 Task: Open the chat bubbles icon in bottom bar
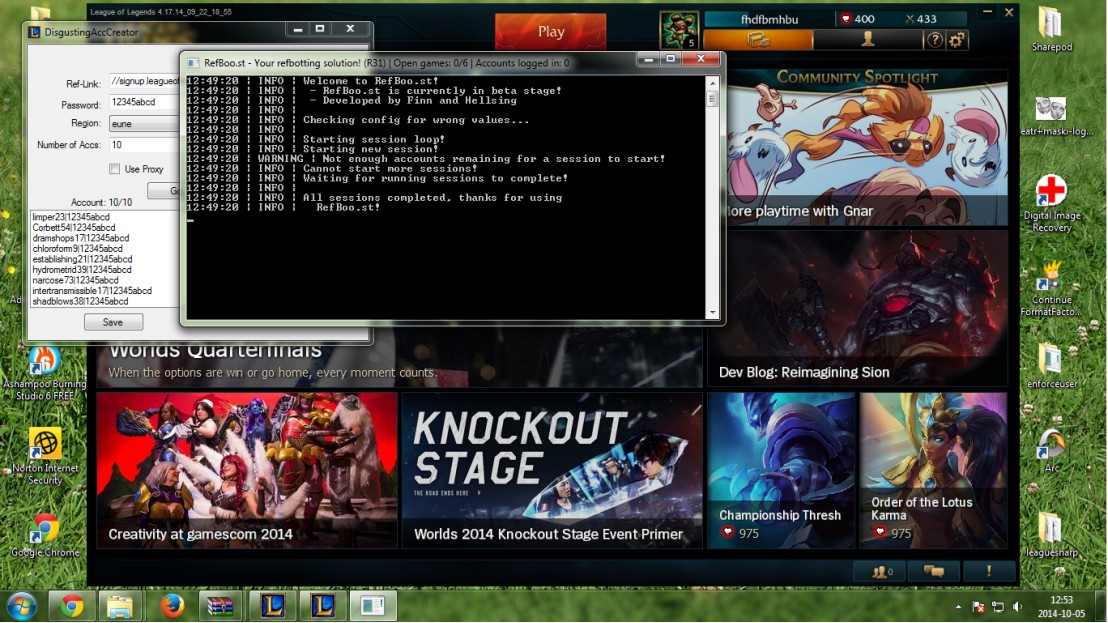[933, 571]
